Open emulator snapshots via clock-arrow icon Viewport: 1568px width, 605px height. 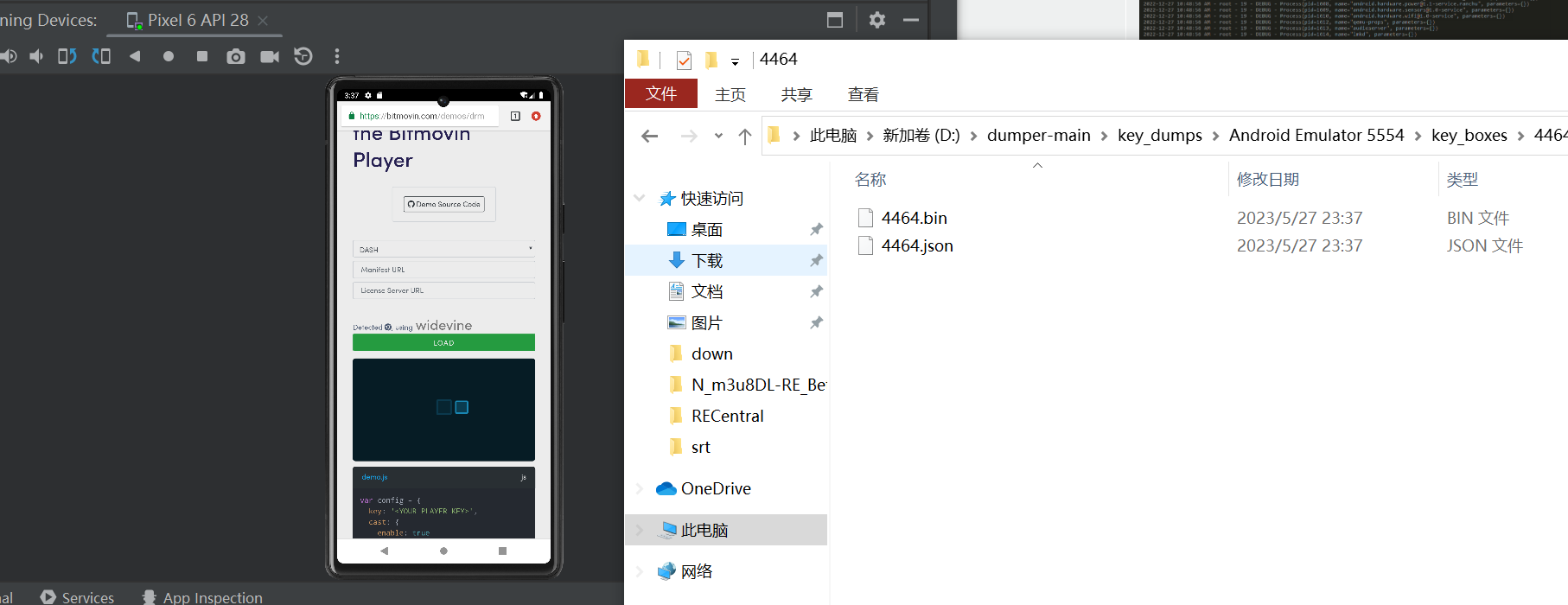pyautogui.click(x=303, y=56)
